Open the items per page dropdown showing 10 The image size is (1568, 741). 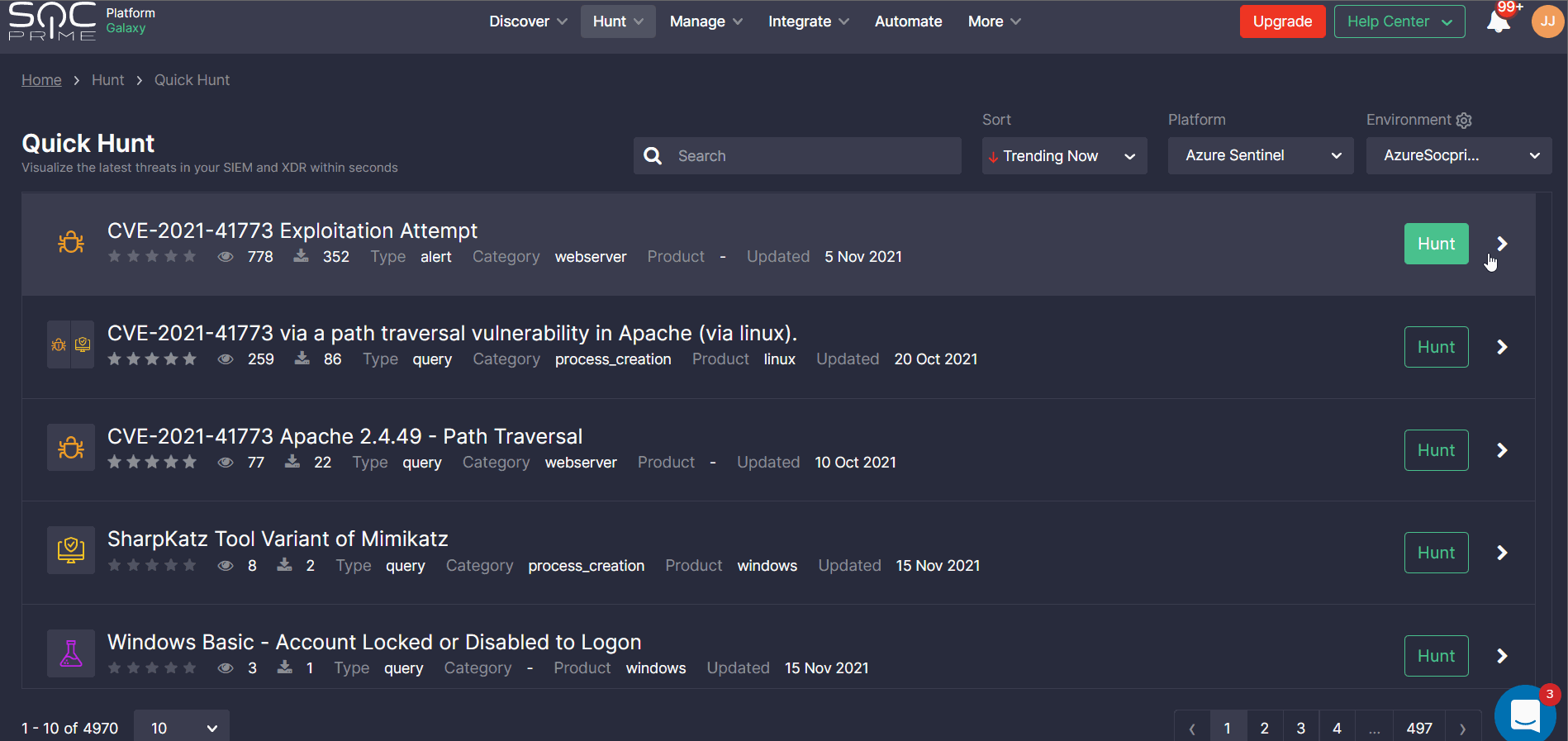click(182, 728)
